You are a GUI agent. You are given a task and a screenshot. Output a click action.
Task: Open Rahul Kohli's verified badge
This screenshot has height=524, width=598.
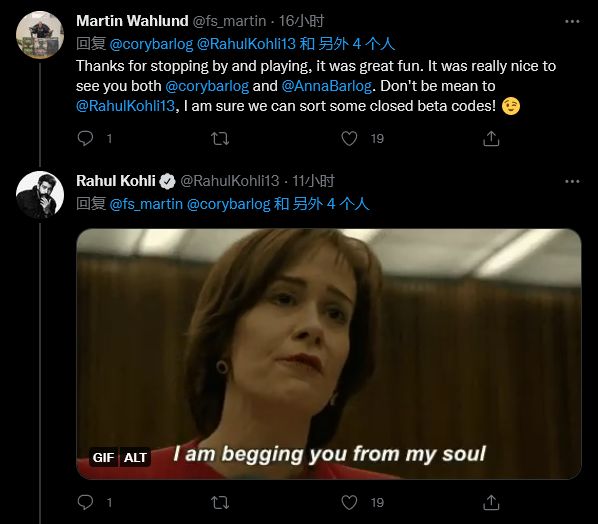(167, 181)
